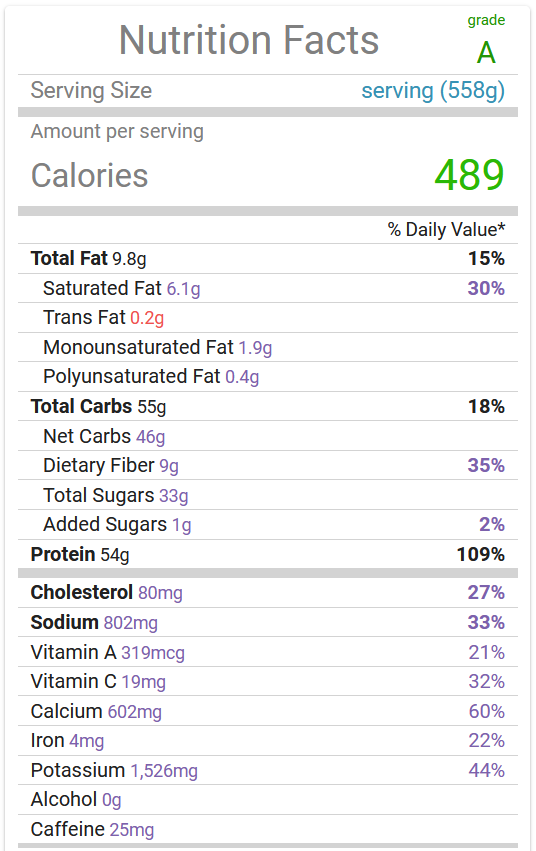536x851 pixels.
Task: Select the Vitamin A 319mcg value
Action: [153, 652]
